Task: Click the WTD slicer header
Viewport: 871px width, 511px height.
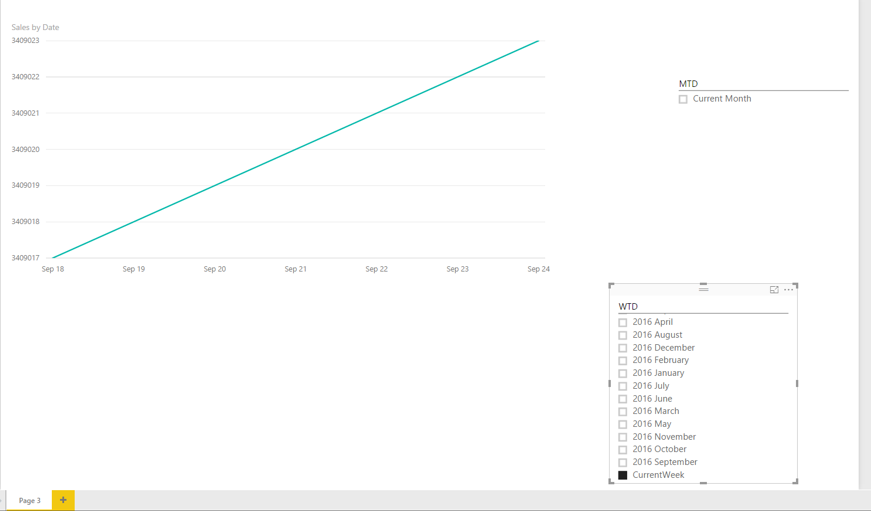Action: pos(628,307)
